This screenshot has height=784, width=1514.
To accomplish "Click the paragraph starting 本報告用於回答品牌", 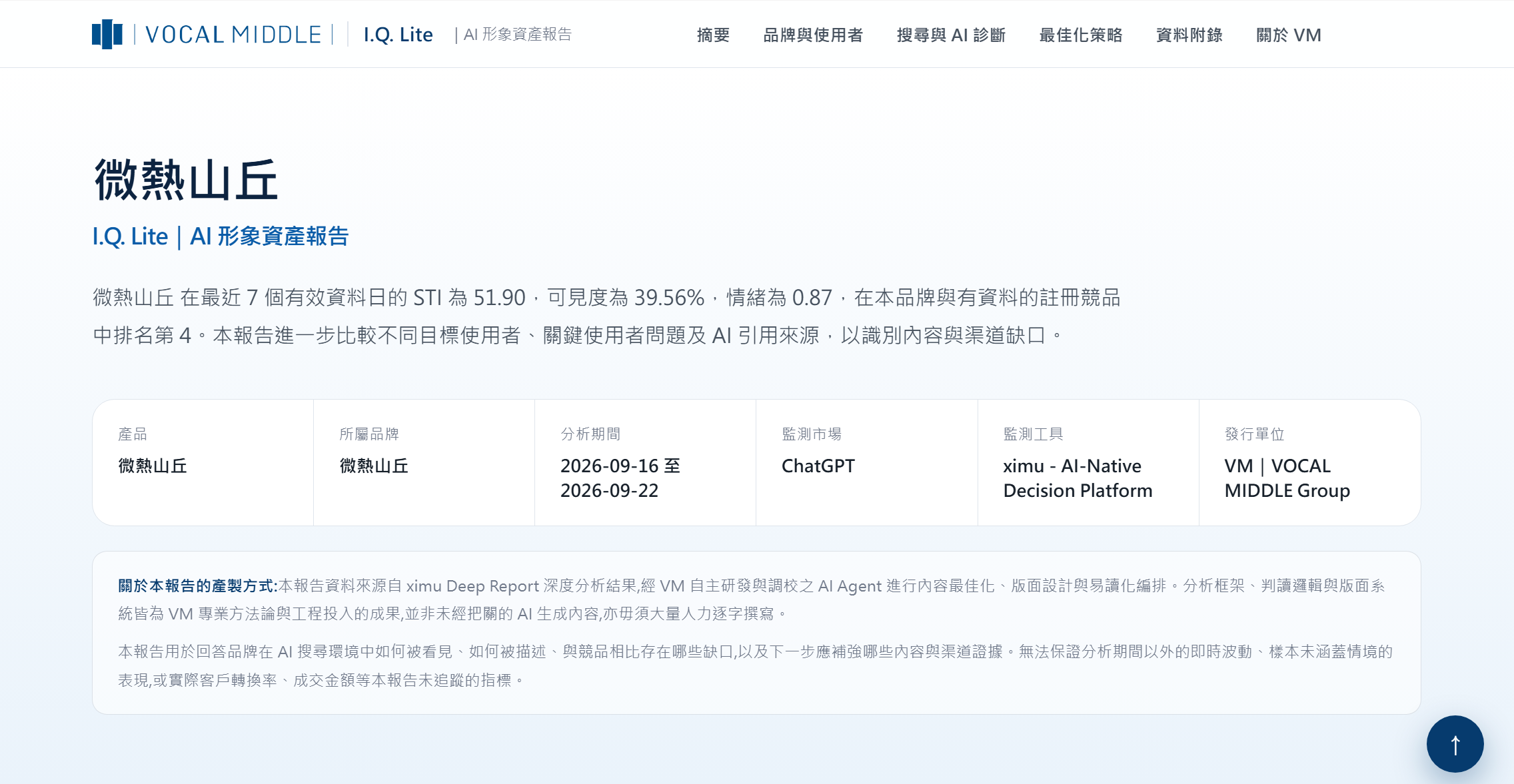I will (x=756, y=665).
